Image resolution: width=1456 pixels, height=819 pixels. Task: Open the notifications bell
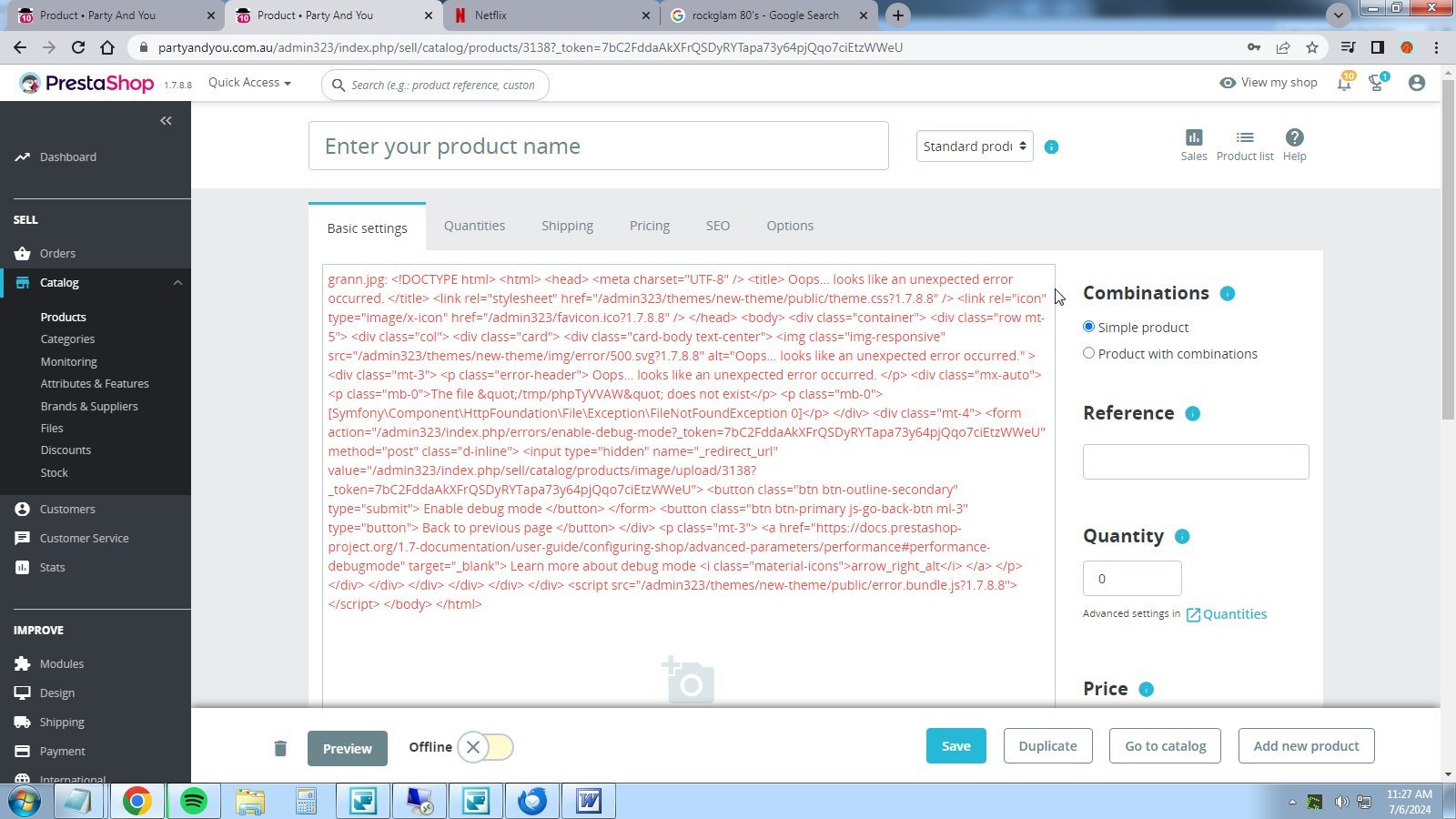1344,82
